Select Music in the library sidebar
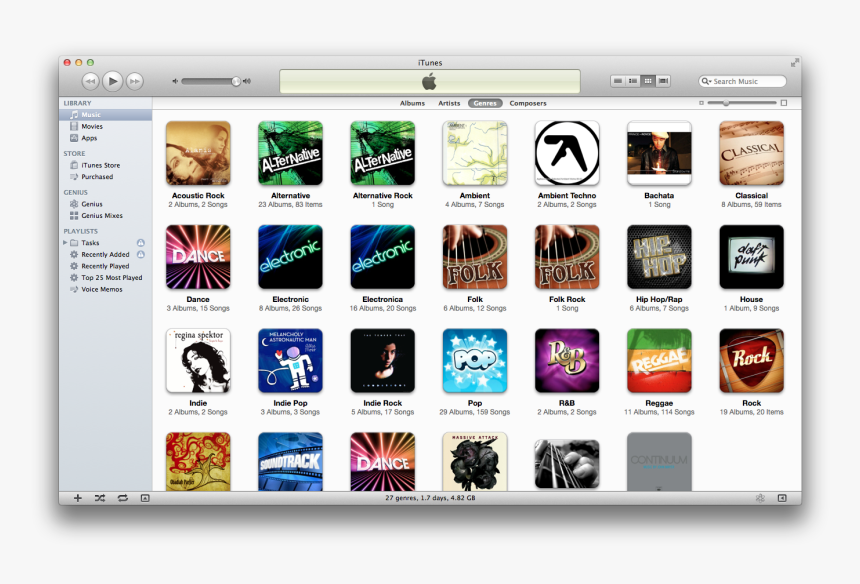This screenshot has width=860, height=584. pos(105,115)
